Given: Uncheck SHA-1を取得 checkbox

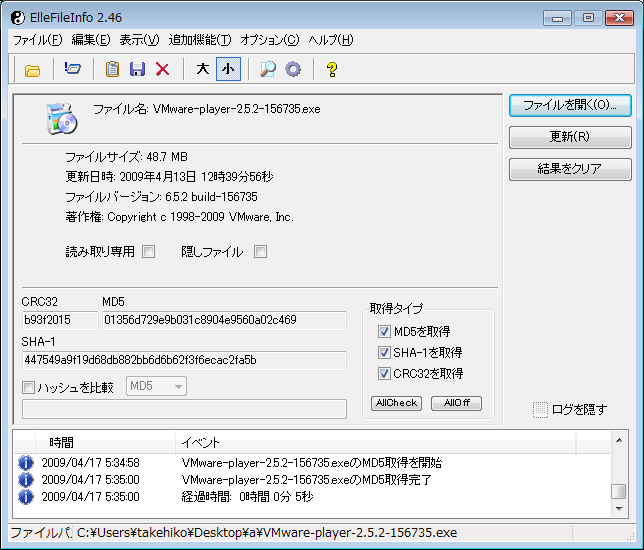Looking at the screenshot, I should (384, 352).
